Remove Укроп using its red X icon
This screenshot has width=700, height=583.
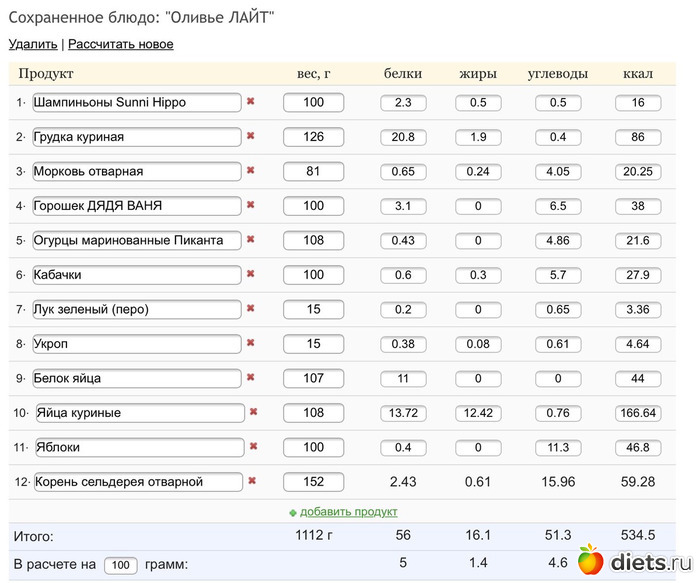pyautogui.click(x=251, y=343)
